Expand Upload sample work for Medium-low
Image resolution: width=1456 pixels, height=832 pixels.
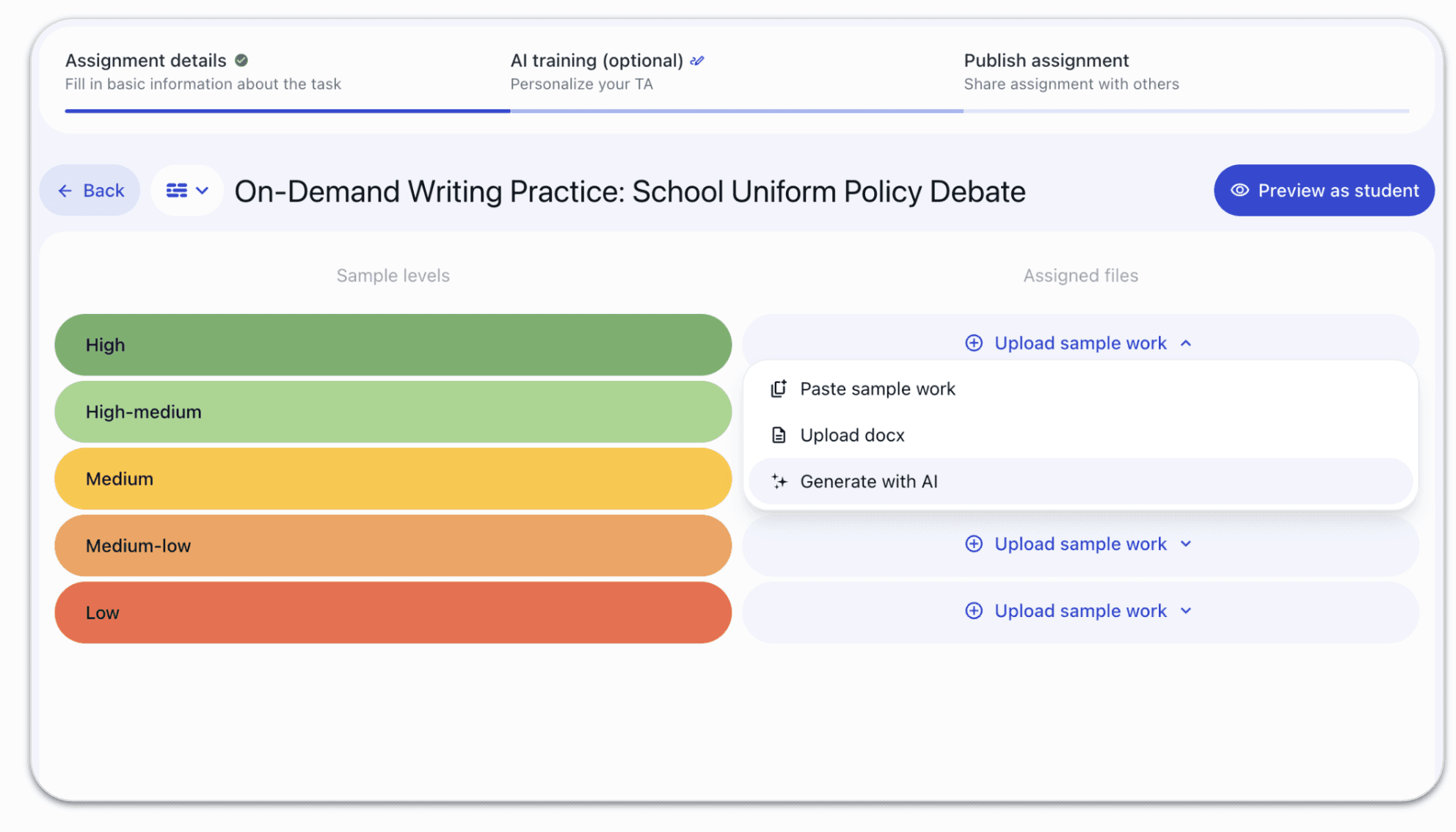(x=1186, y=544)
